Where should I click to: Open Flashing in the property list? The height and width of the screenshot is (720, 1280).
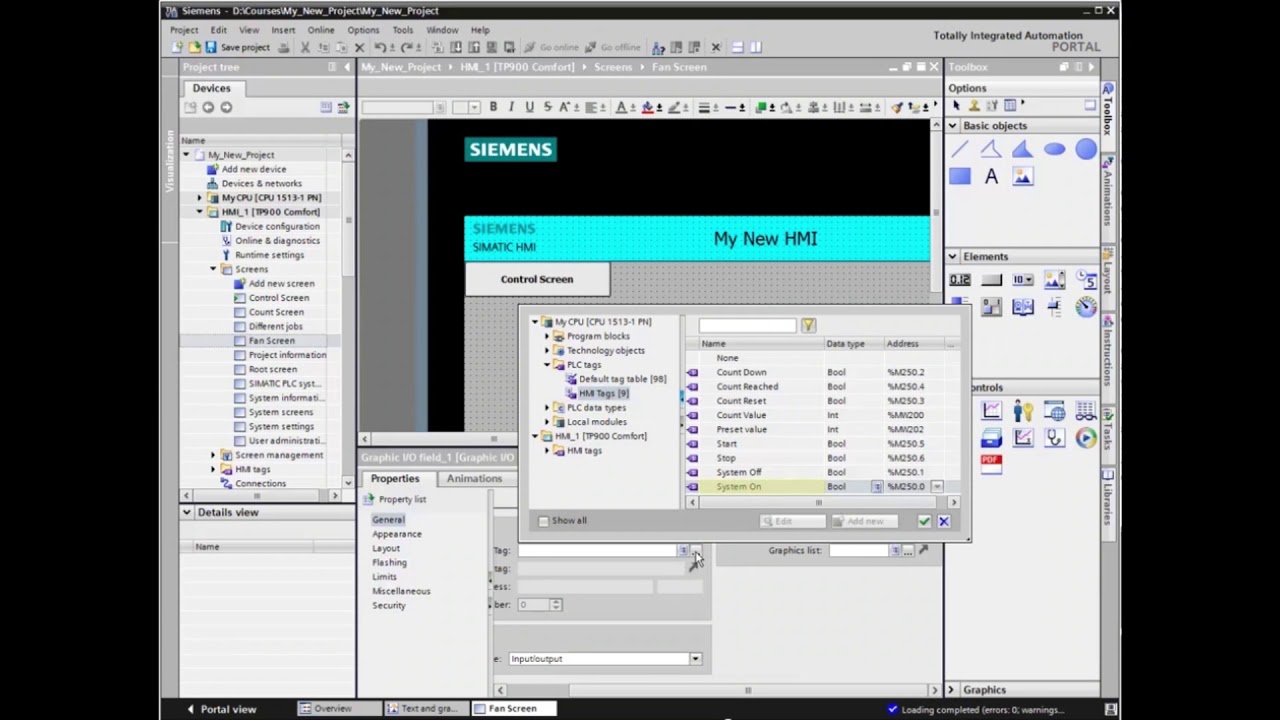coord(389,563)
